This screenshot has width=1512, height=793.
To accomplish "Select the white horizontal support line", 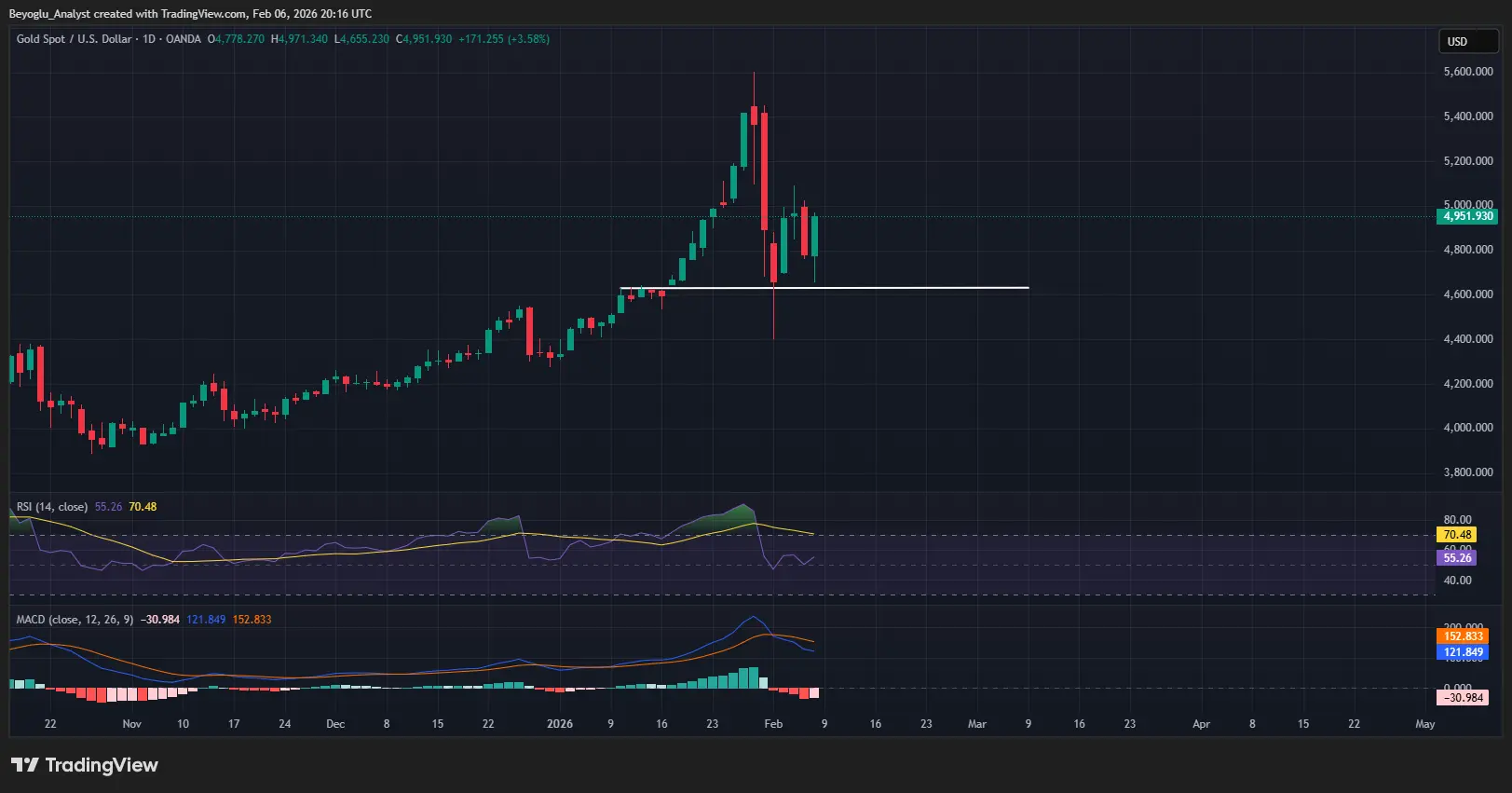I will (824, 288).
